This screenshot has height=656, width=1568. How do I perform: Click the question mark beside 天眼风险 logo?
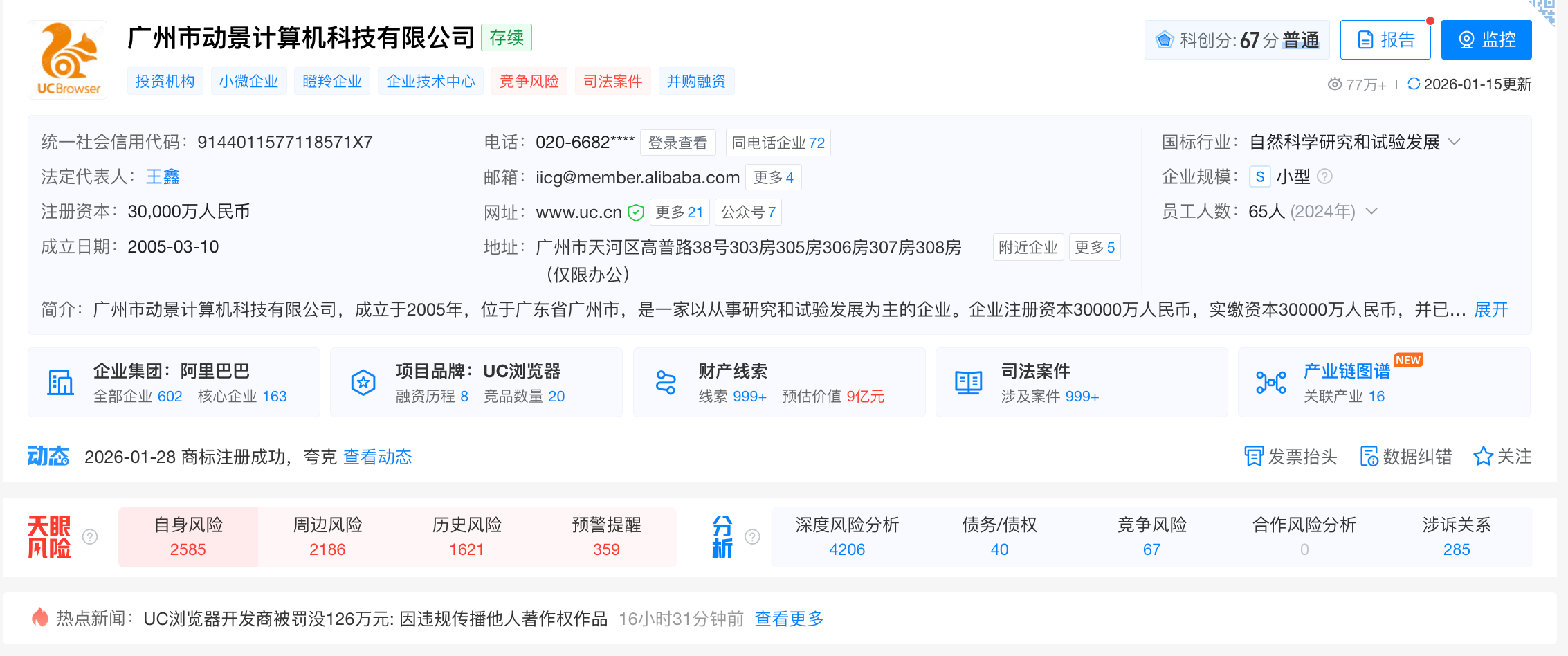tap(90, 536)
